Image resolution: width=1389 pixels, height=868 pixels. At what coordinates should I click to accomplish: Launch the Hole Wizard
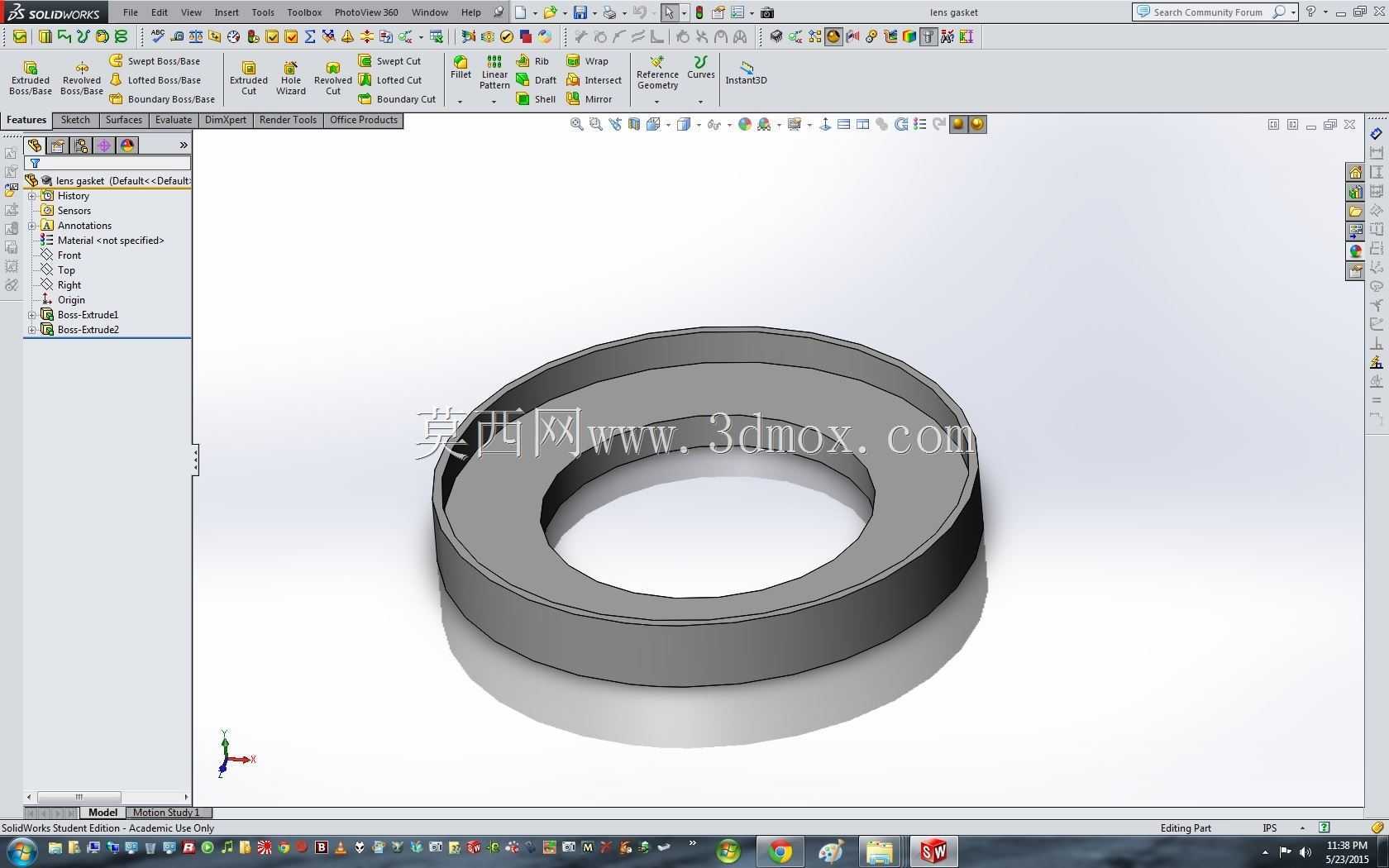coord(290,79)
